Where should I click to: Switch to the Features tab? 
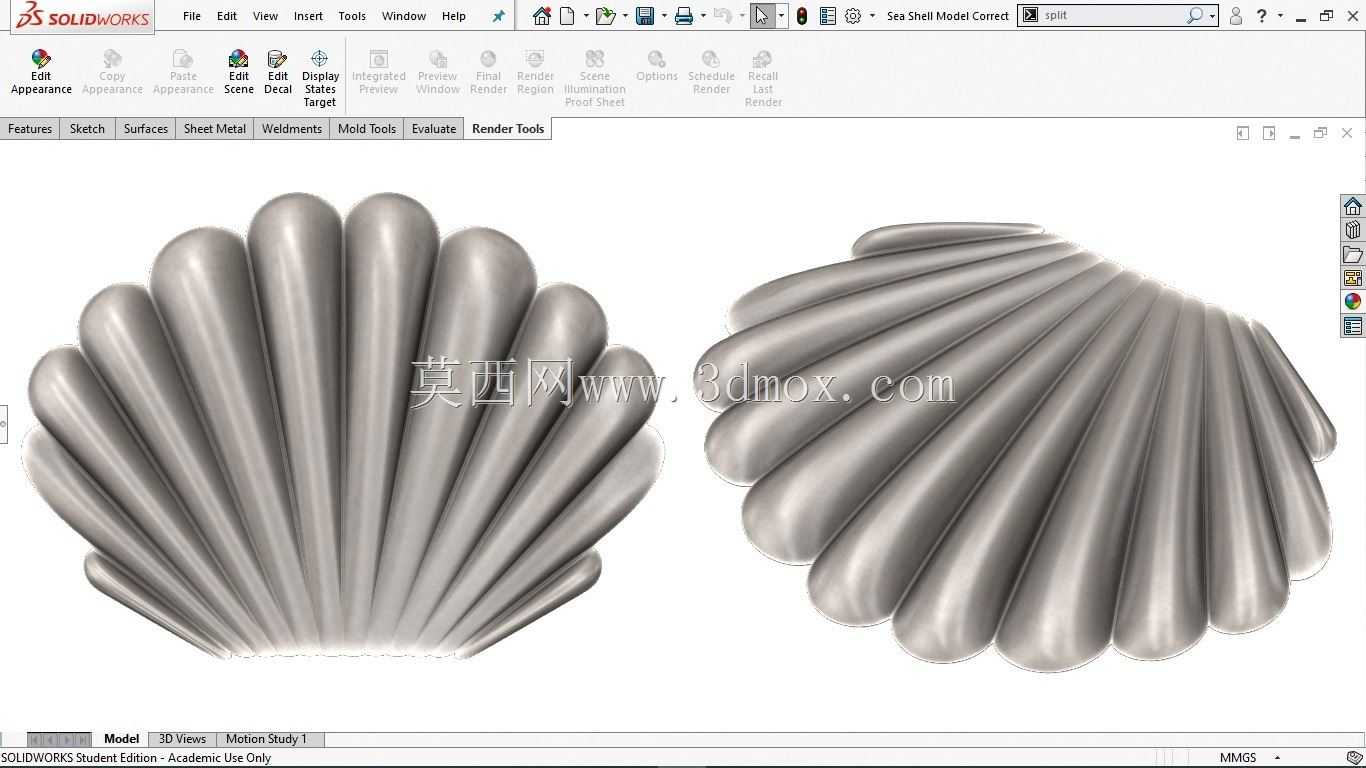click(x=30, y=129)
